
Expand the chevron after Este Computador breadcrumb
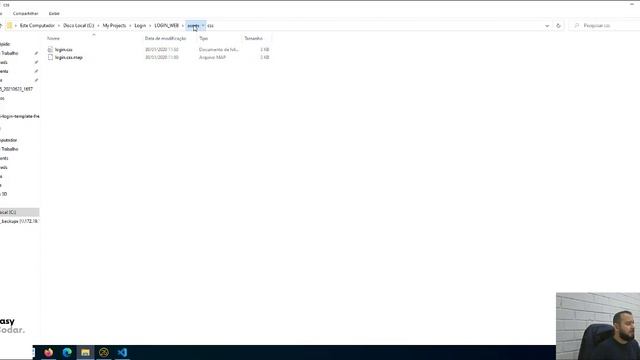(59, 26)
